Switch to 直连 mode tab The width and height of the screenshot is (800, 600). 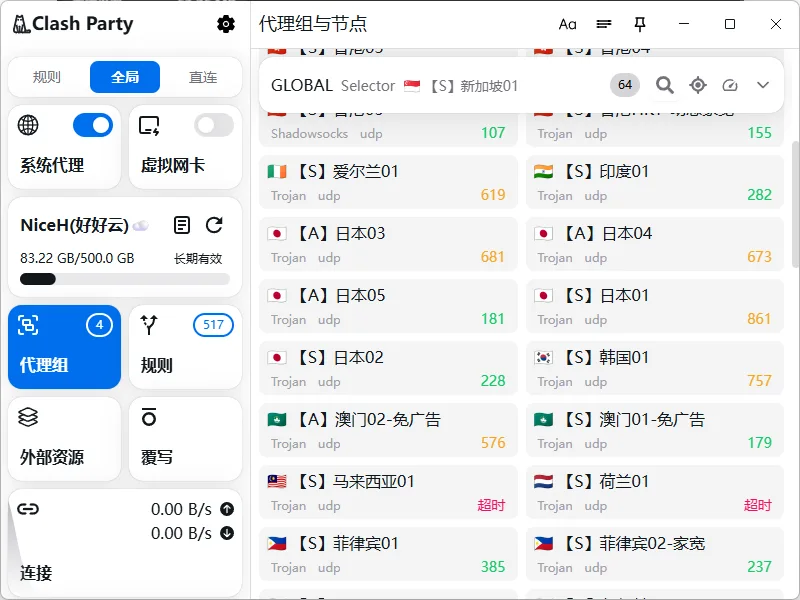click(x=203, y=77)
